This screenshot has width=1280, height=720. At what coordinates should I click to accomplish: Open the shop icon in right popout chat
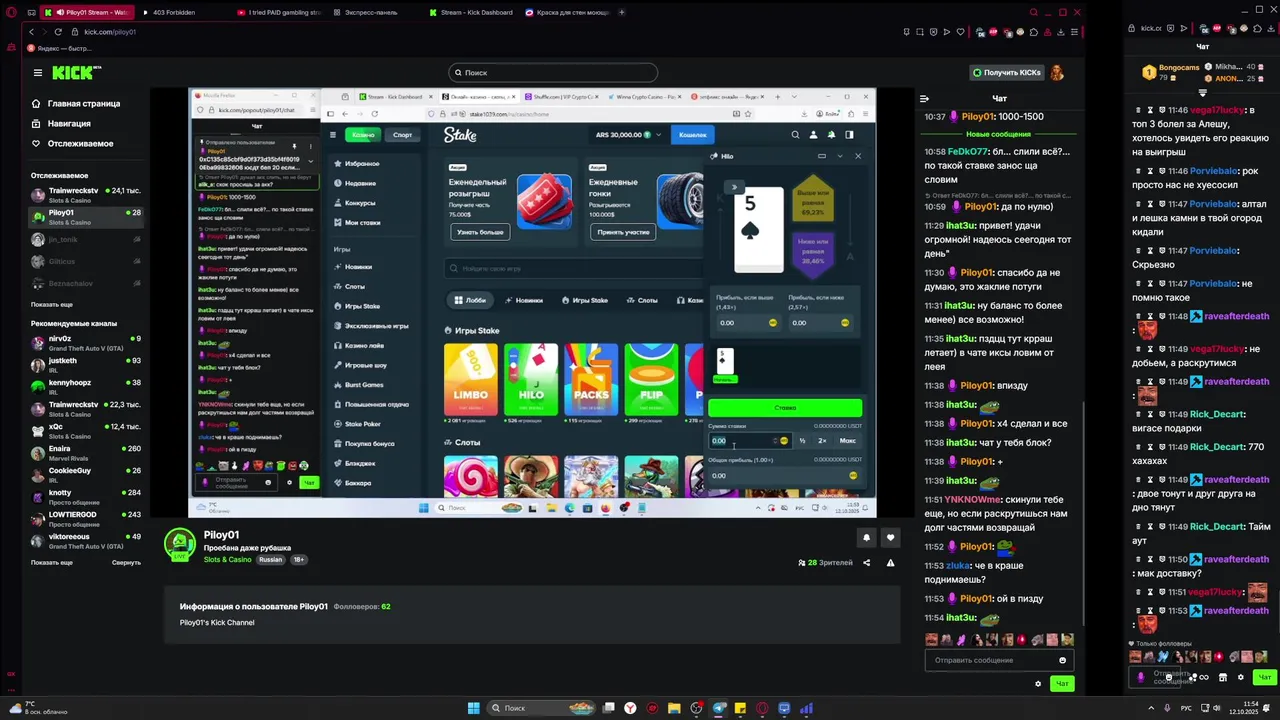click(1222, 677)
